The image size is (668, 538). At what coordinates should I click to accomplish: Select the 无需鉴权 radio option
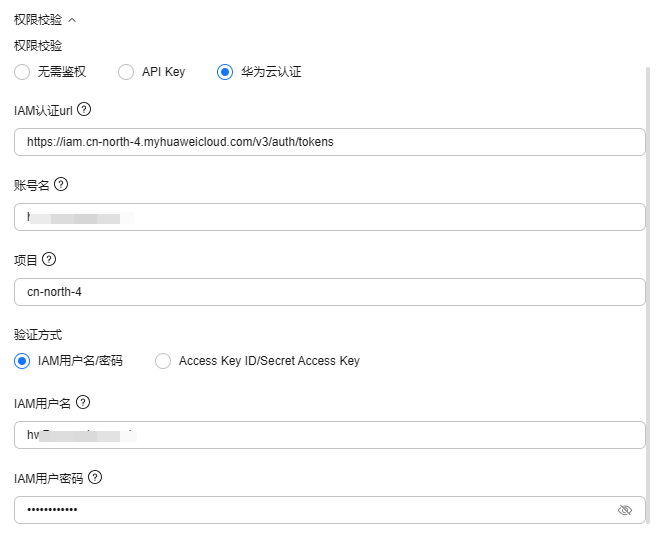pos(23,72)
